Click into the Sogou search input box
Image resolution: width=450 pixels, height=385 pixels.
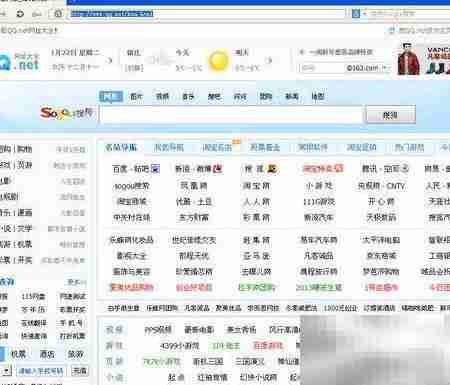click(x=231, y=115)
